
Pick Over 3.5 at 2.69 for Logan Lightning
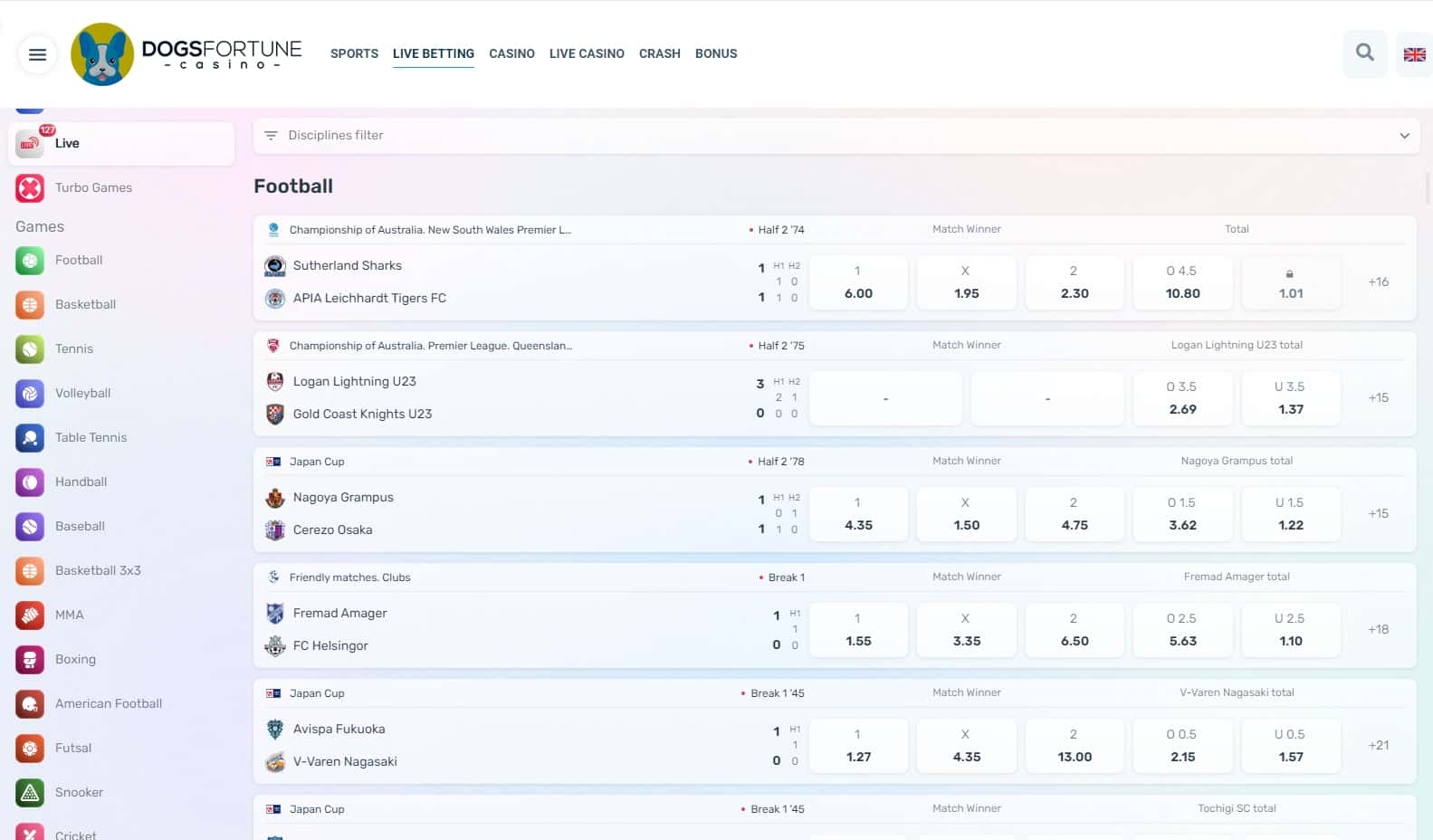tap(1182, 398)
